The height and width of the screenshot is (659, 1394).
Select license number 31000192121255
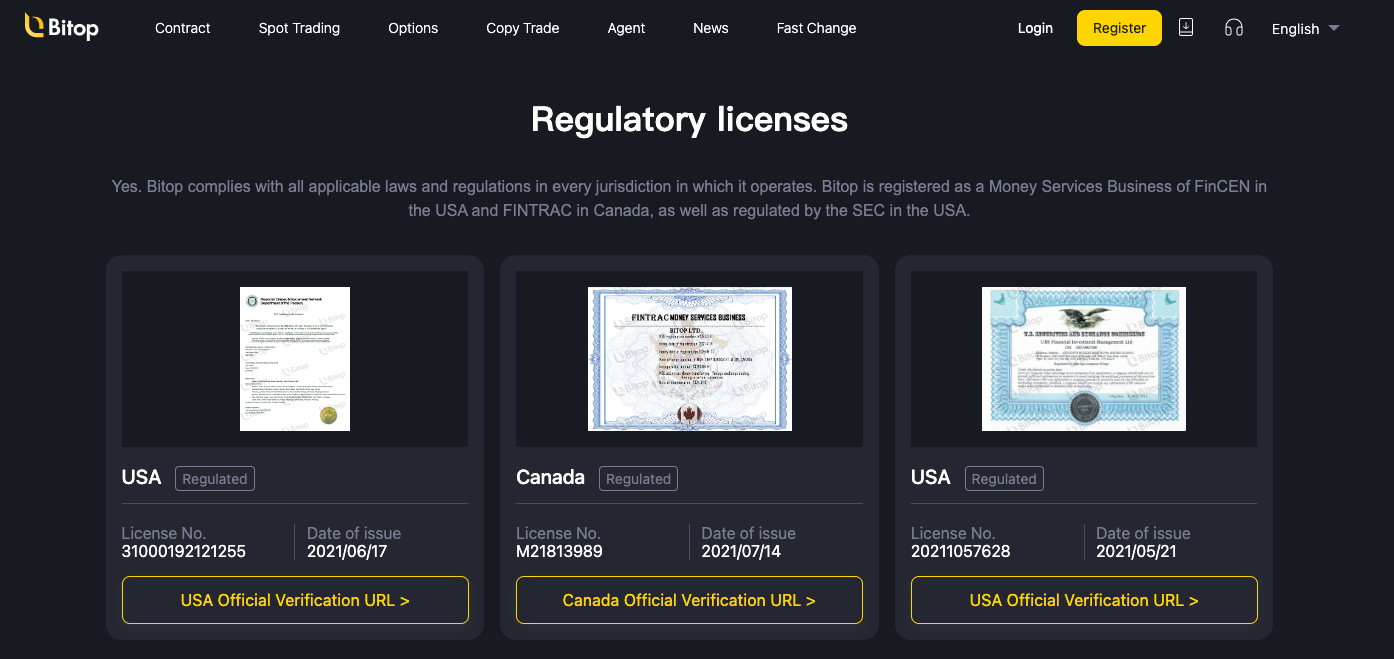[x=184, y=551]
